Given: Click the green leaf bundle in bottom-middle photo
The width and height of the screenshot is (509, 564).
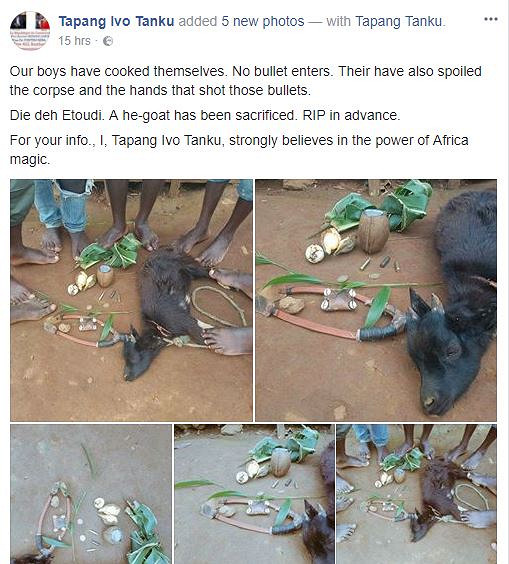Looking at the screenshot, I should coord(286,444).
